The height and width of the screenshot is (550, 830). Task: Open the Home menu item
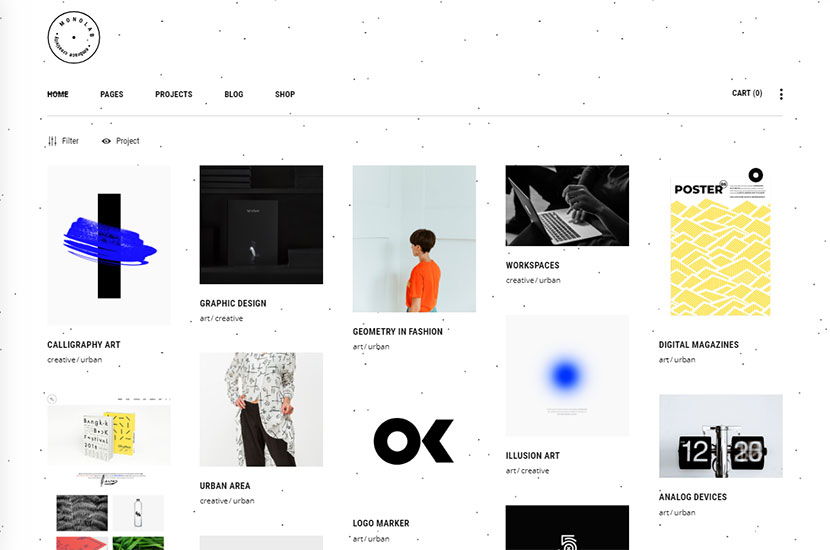58,94
